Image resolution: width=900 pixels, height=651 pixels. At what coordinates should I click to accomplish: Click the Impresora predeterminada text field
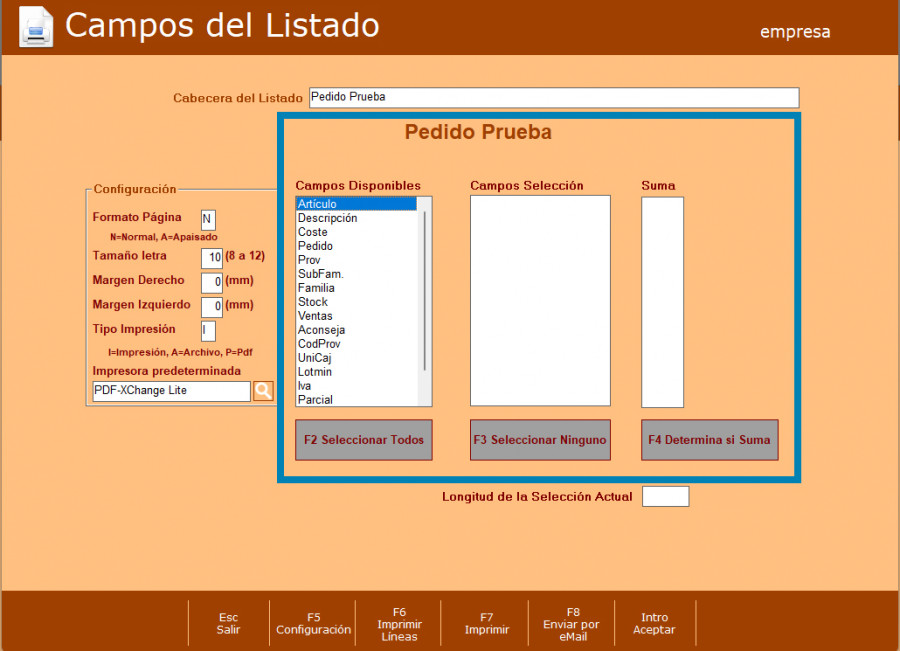pos(171,391)
